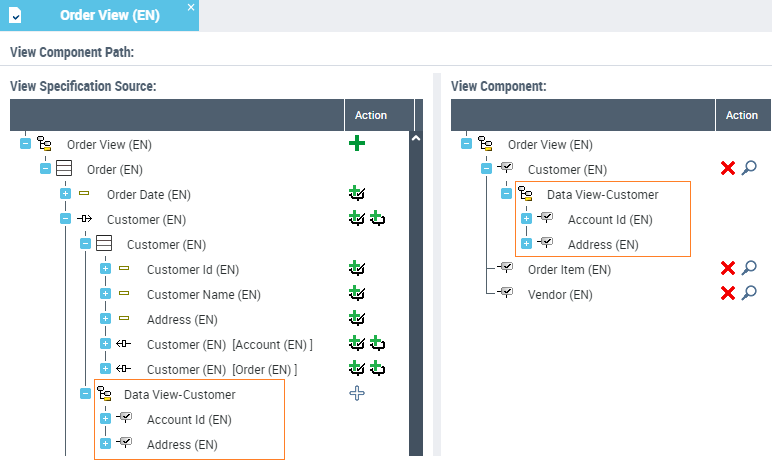Collapse Data View-Customer in View Component panel

coord(506,194)
